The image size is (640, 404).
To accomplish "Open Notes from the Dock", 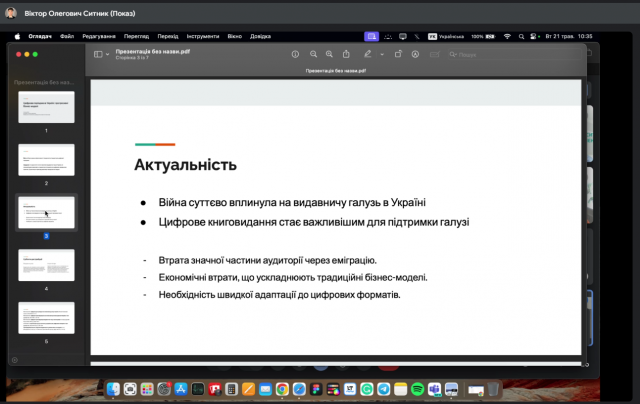I will [400, 389].
